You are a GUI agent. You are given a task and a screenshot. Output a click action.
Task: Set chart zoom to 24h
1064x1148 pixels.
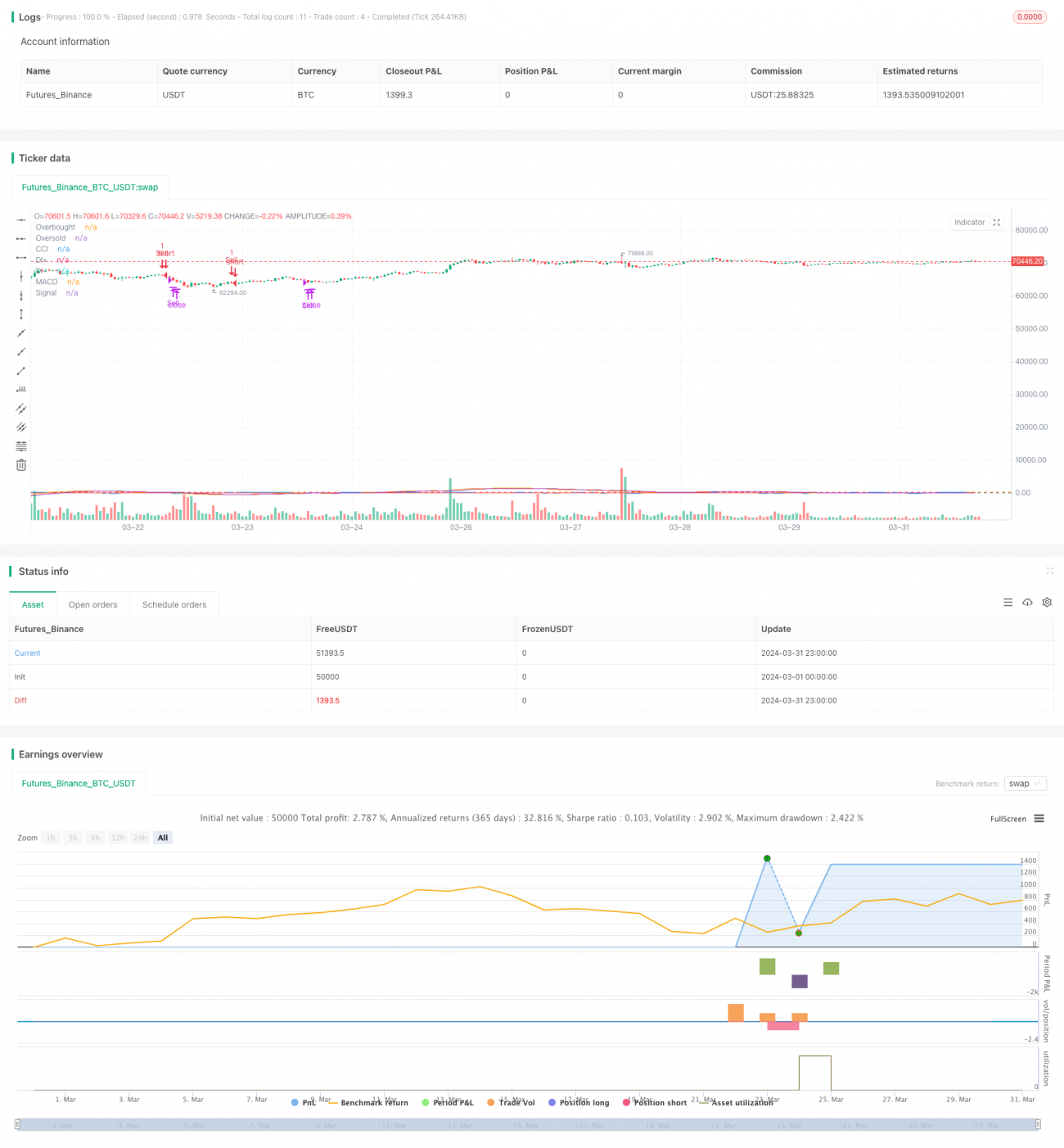click(140, 837)
